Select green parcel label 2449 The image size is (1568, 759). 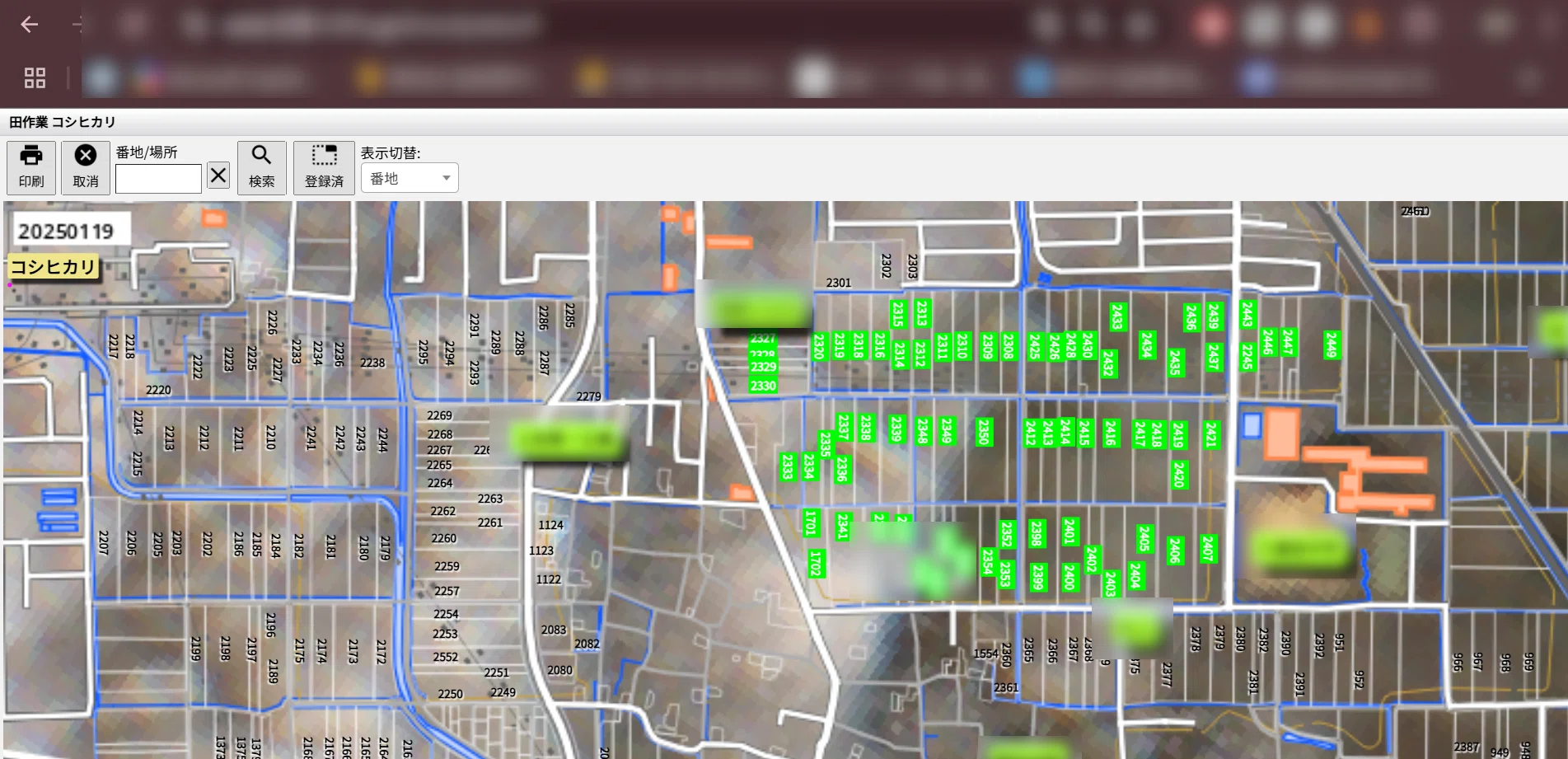point(1331,344)
